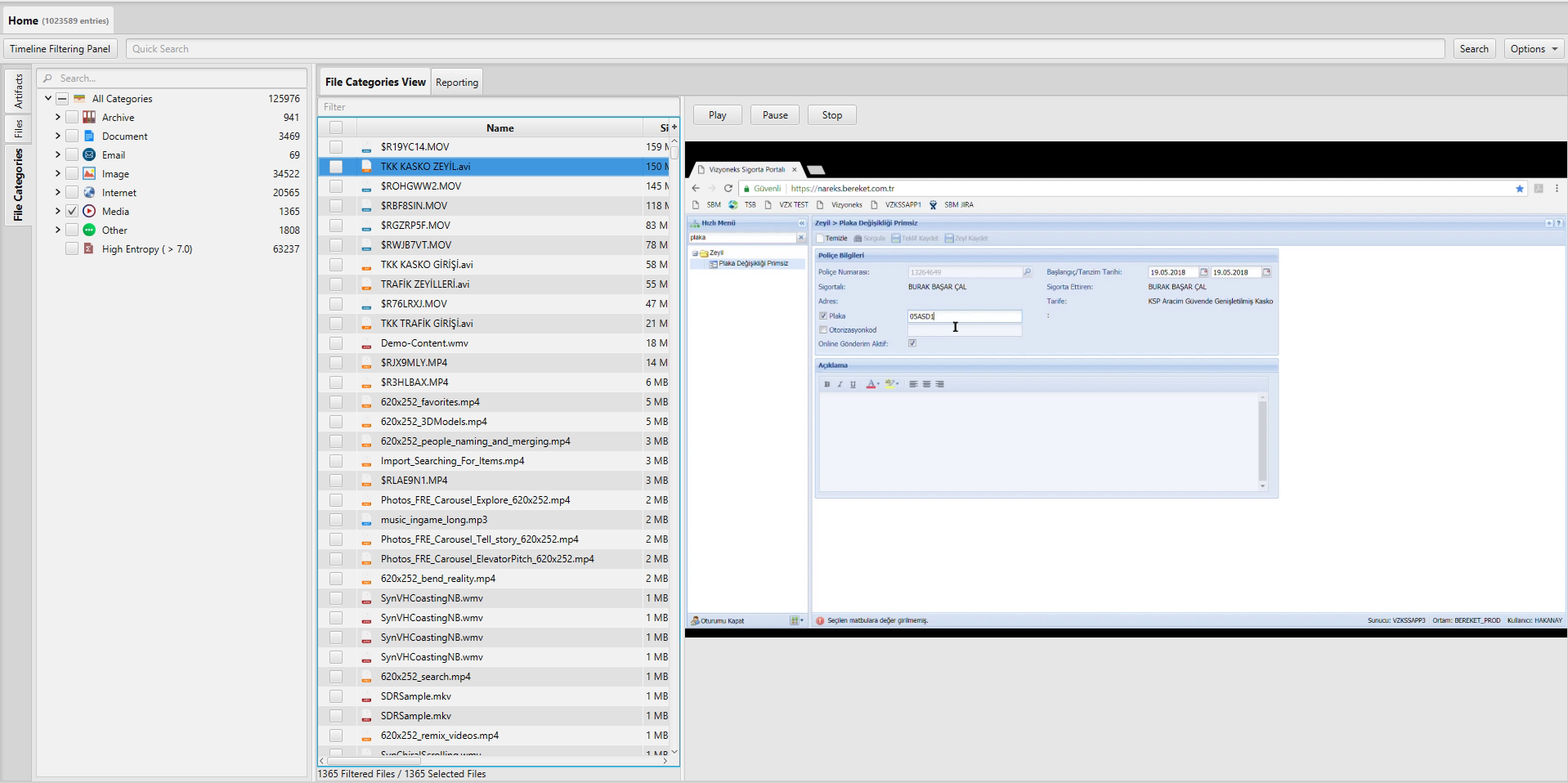Expand the Archive category tree node
1568x783 pixels.
point(58,118)
